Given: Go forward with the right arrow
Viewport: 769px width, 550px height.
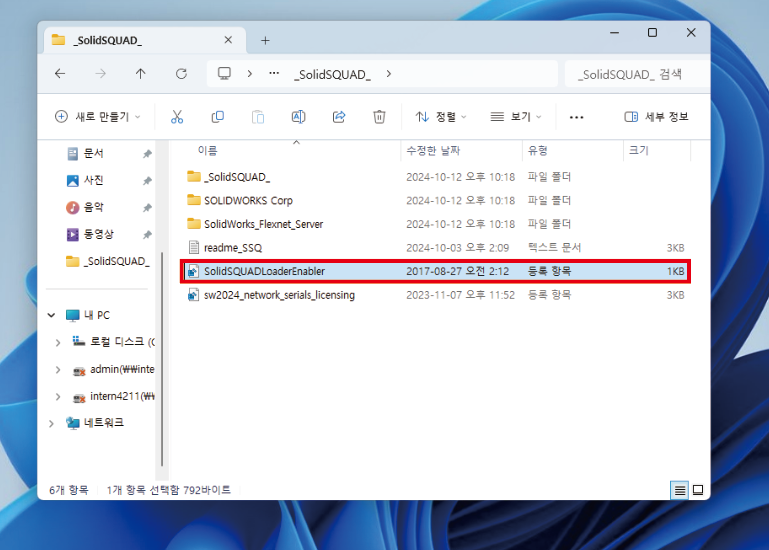Looking at the screenshot, I should [101, 74].
